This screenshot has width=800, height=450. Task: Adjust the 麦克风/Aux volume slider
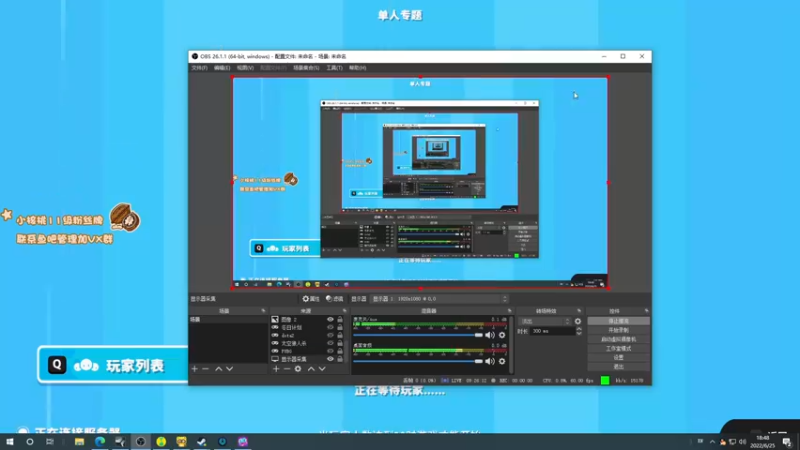click(418, 335)
